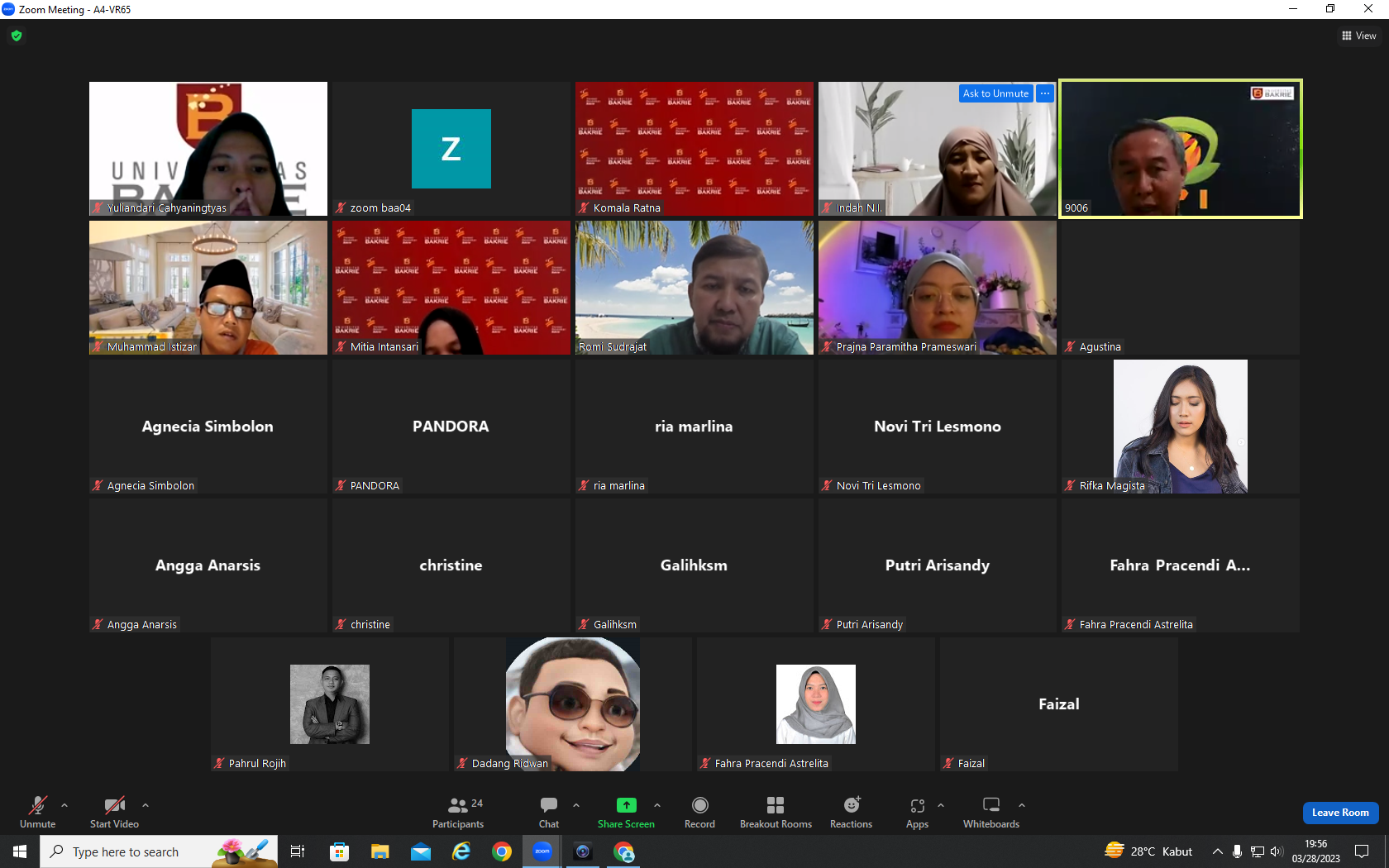
Task: Open the Chat panel
Action: pyautogui.click(x=549, y=812)
